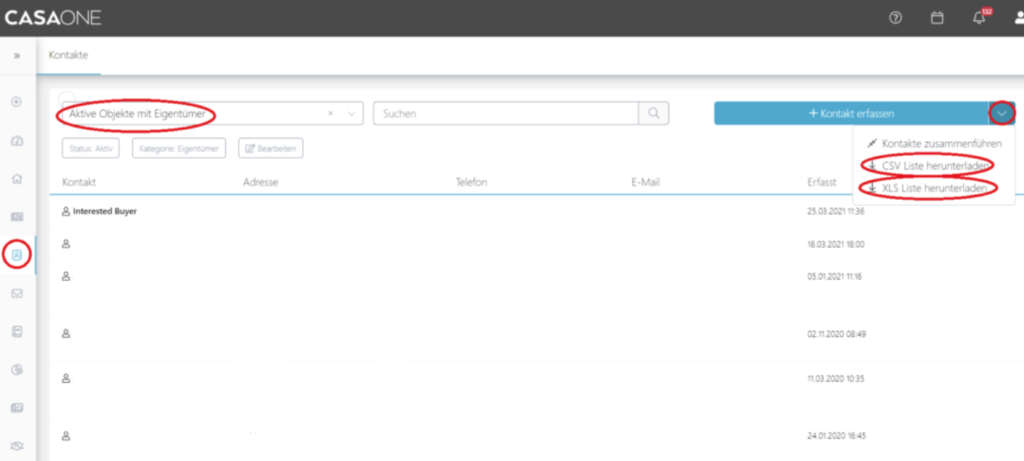Image resolution: width=1024 pixels, height=461 pixels.
Task: Choose 'XLS Liste herunterladen' menu entry
Action: [930, 188]
